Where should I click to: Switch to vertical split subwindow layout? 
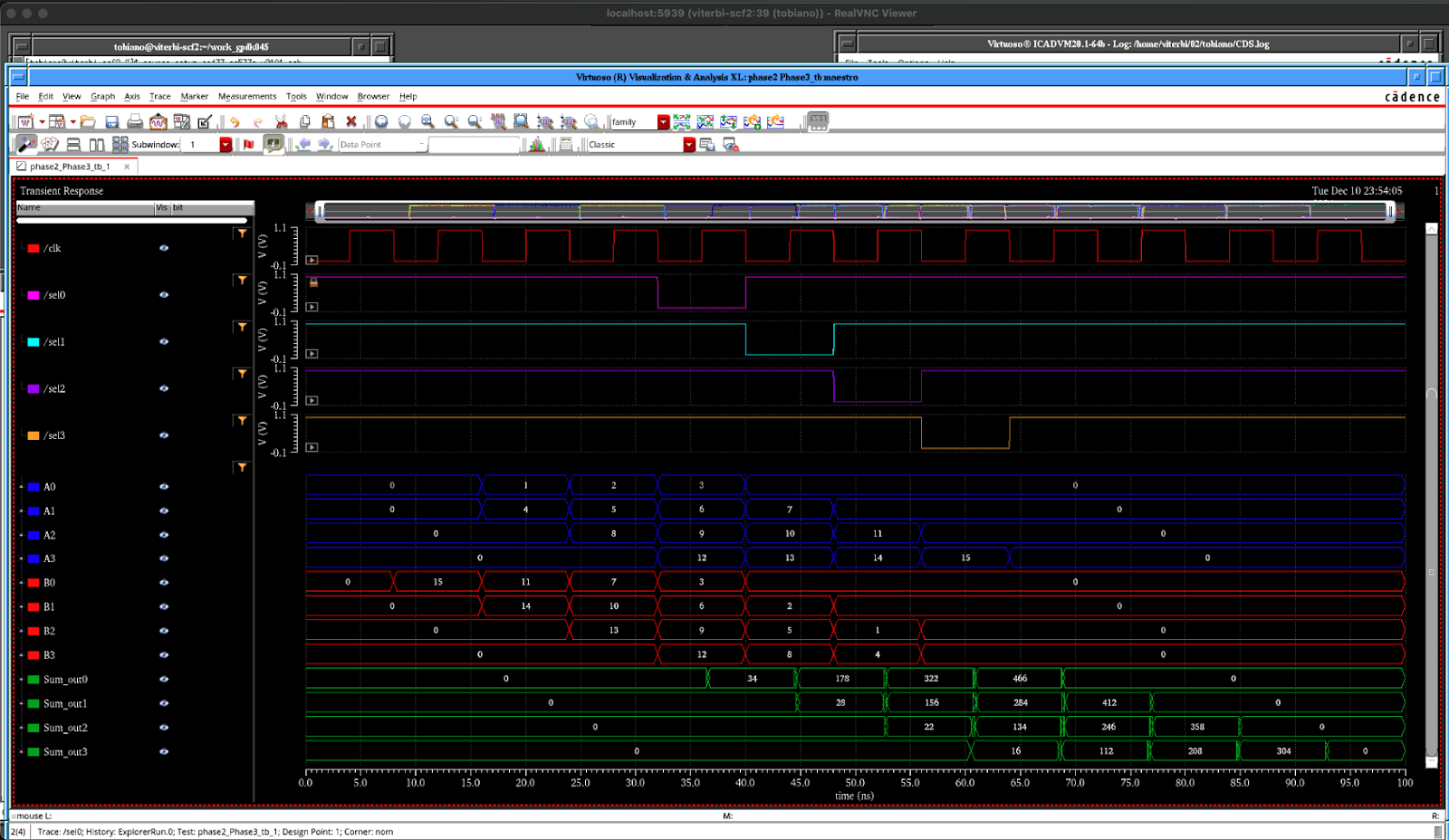point(97,144)
